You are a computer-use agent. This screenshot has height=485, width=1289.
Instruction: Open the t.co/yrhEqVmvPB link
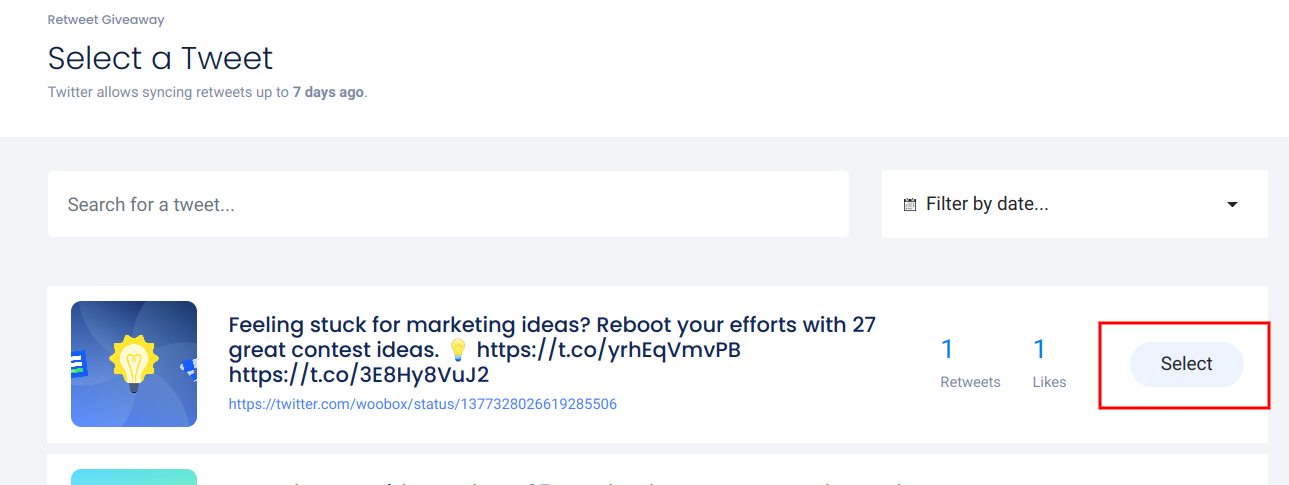[x=608, y=350]
